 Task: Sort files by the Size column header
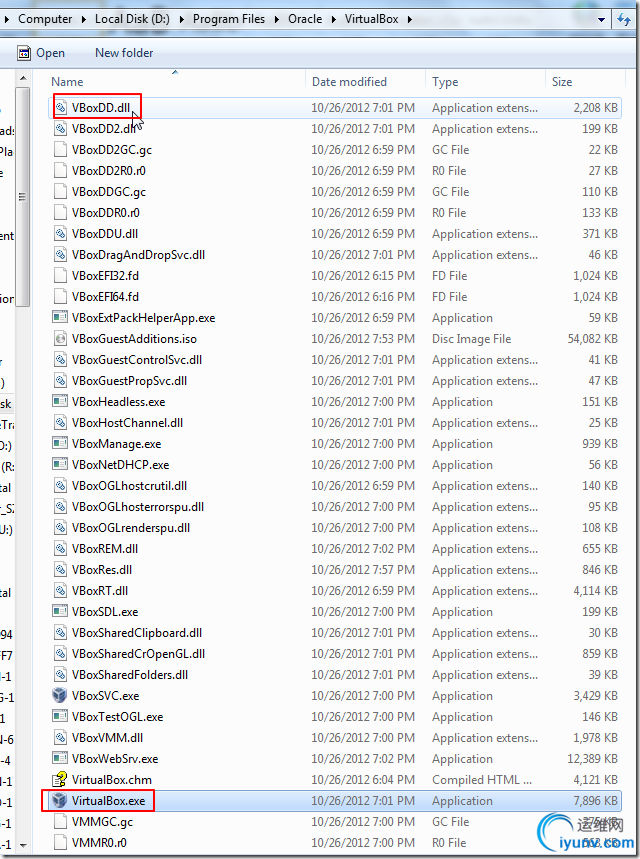click(585, 82)
